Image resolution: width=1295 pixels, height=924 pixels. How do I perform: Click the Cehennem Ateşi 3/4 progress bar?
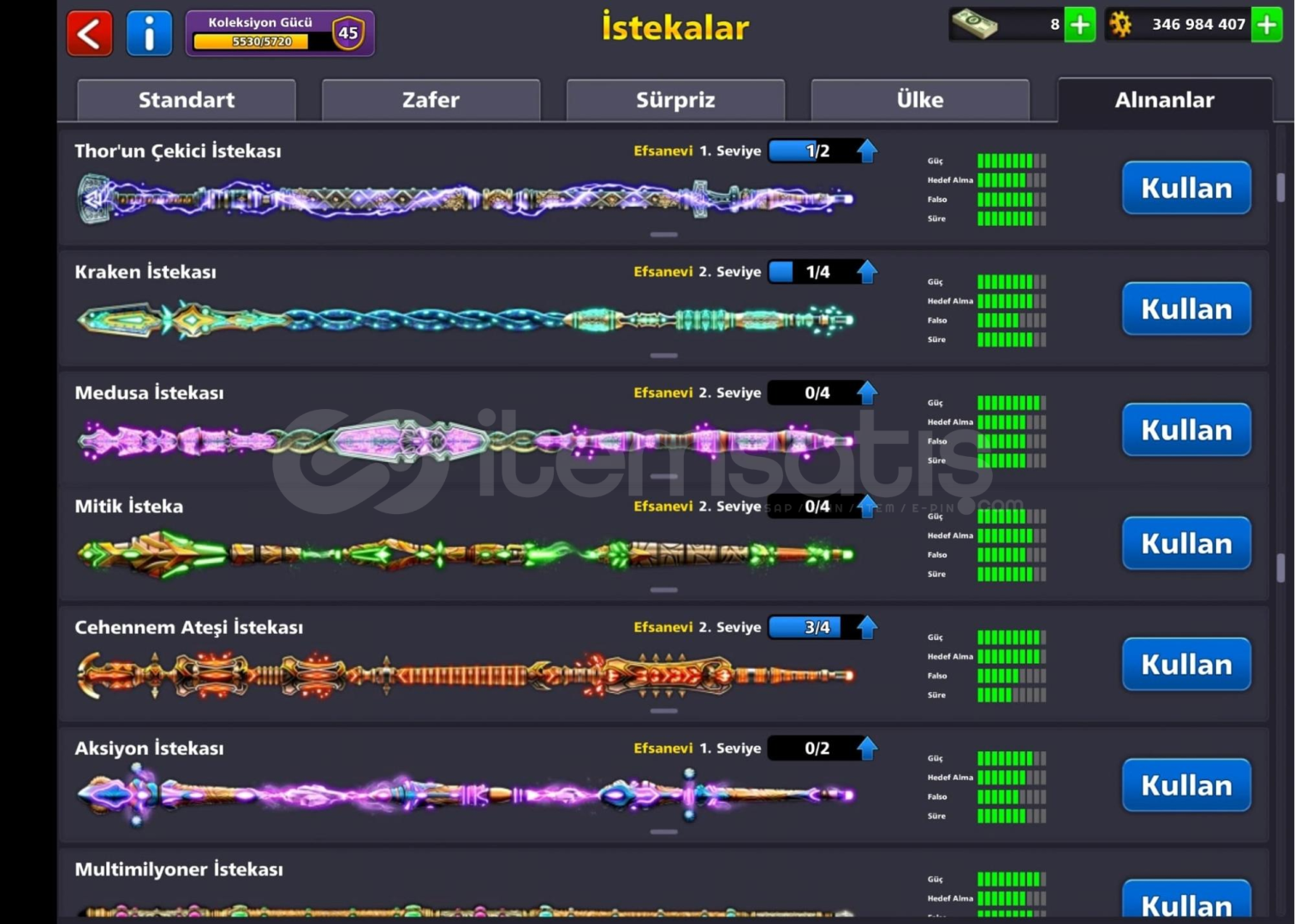(x=813, y=627)
